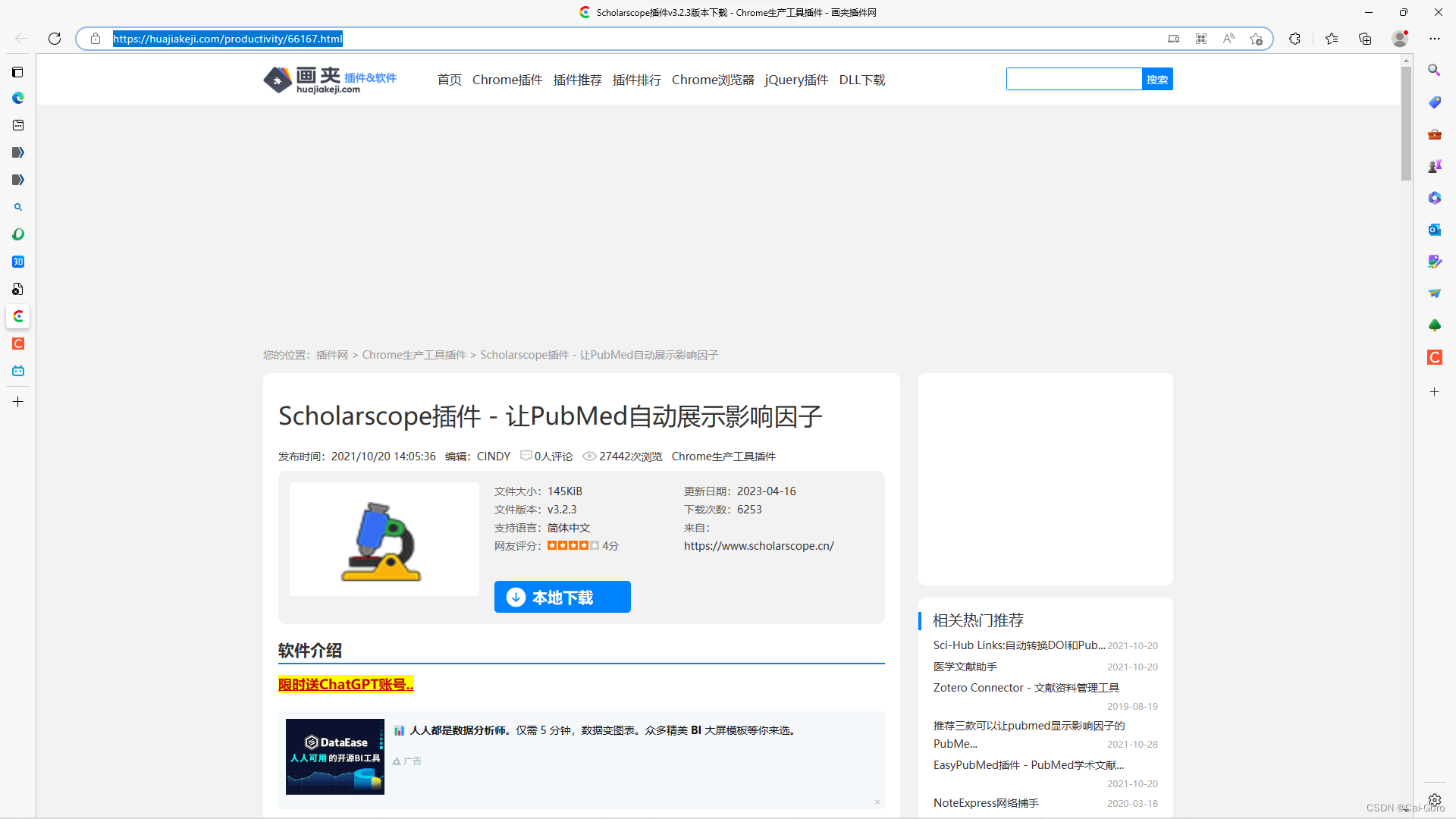Click the customize sidebar plus button on the right
This screenshot has height=819, width=1456.
coord(1434,392)
